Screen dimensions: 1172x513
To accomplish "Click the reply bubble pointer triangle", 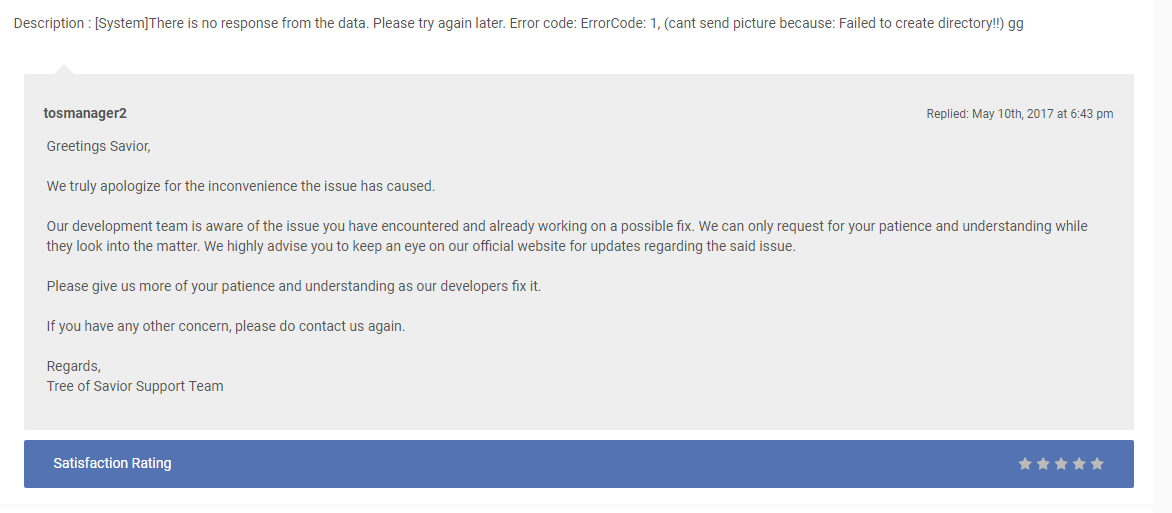I will click(x=63, y=69).
